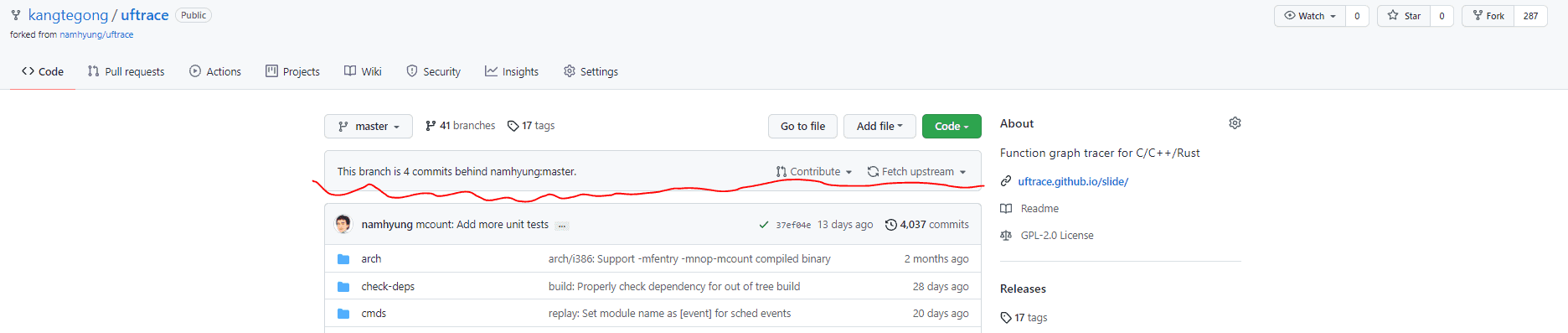Click the About section settings gear
Image resolution: width=1568 pixels, height=333 pixels.
[1235, 123]
